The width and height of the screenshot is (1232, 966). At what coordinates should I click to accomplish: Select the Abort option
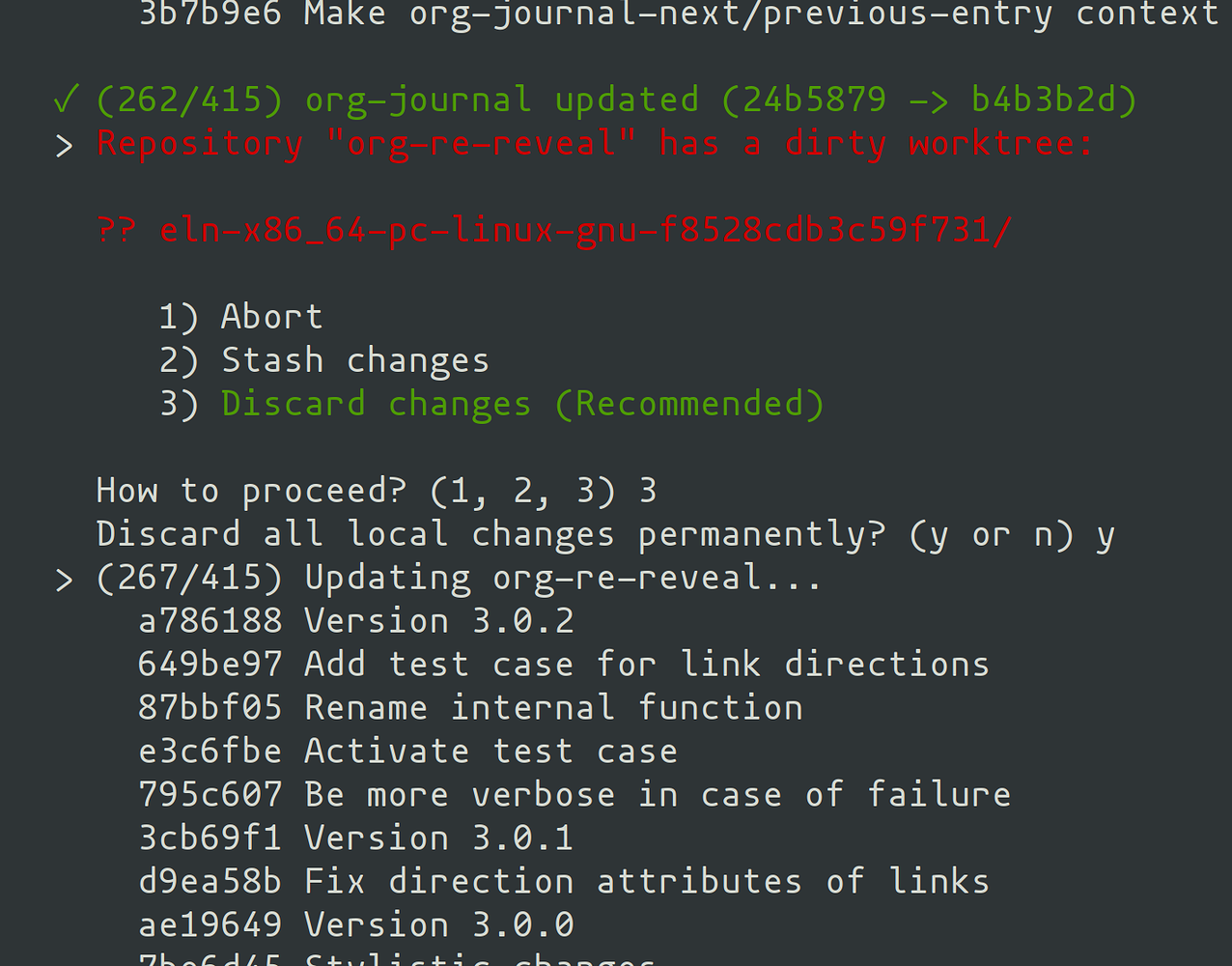pos(240,317)
